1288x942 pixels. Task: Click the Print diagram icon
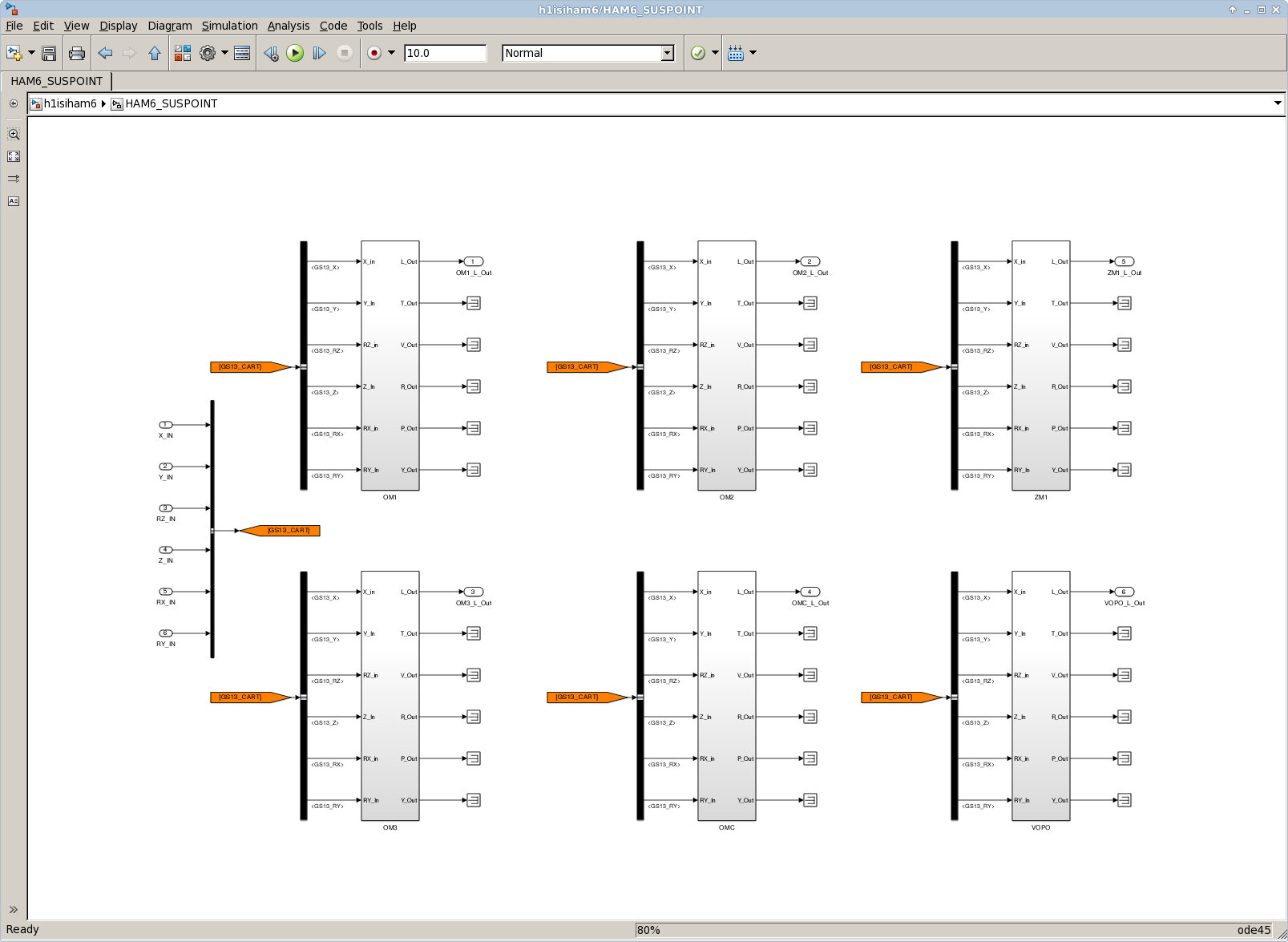point(77,53)
